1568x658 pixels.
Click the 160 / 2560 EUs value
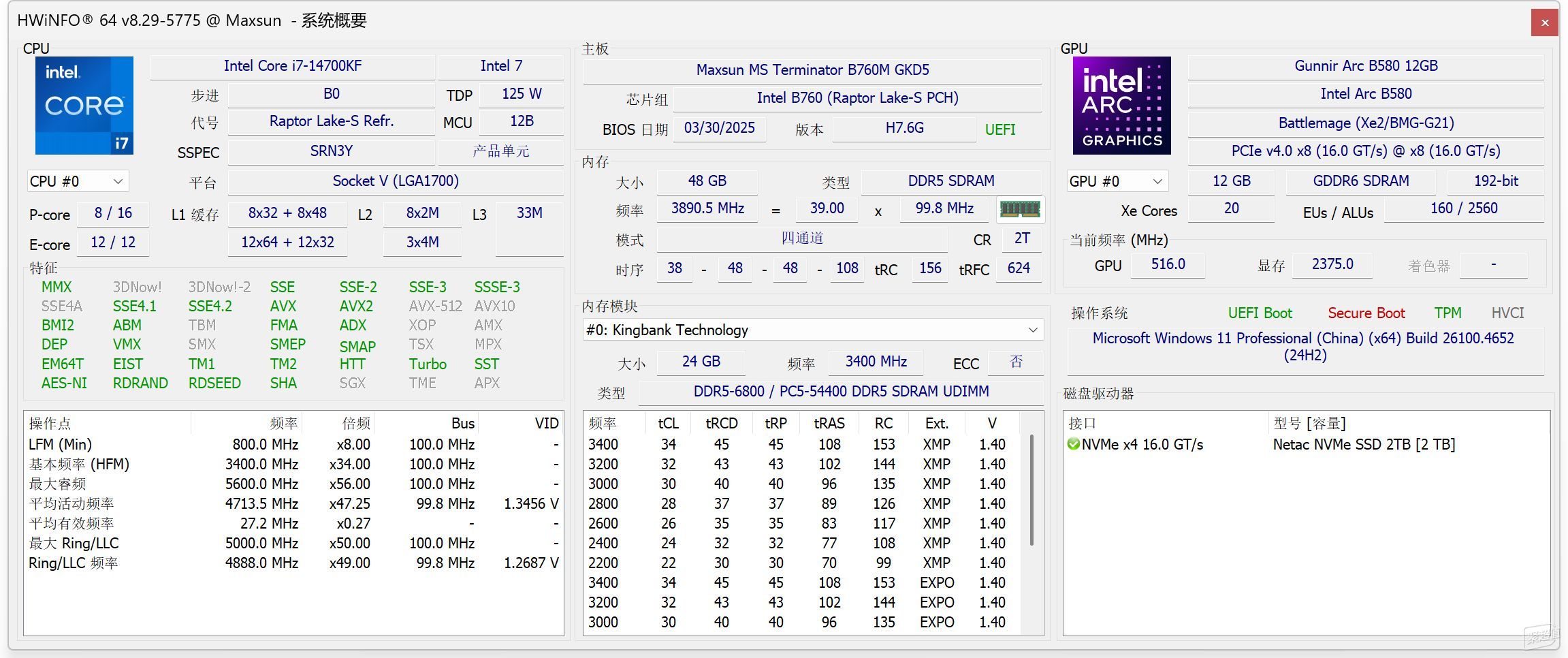[x=1464, y=208]
